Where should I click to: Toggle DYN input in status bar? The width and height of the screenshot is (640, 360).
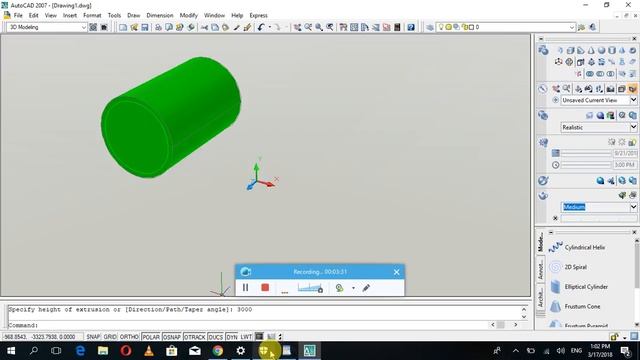click(x=231, y=337)
